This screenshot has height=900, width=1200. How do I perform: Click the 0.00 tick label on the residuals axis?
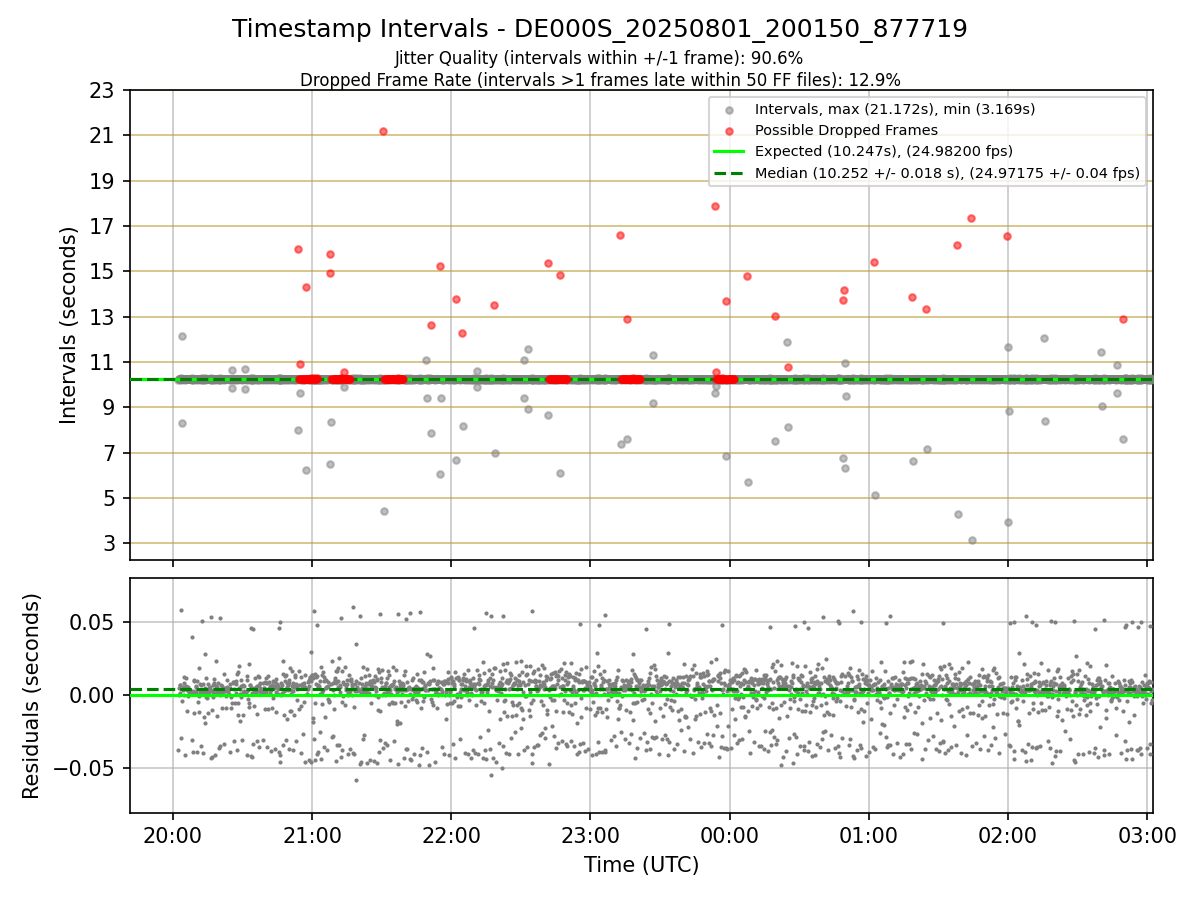coord(94,695)
